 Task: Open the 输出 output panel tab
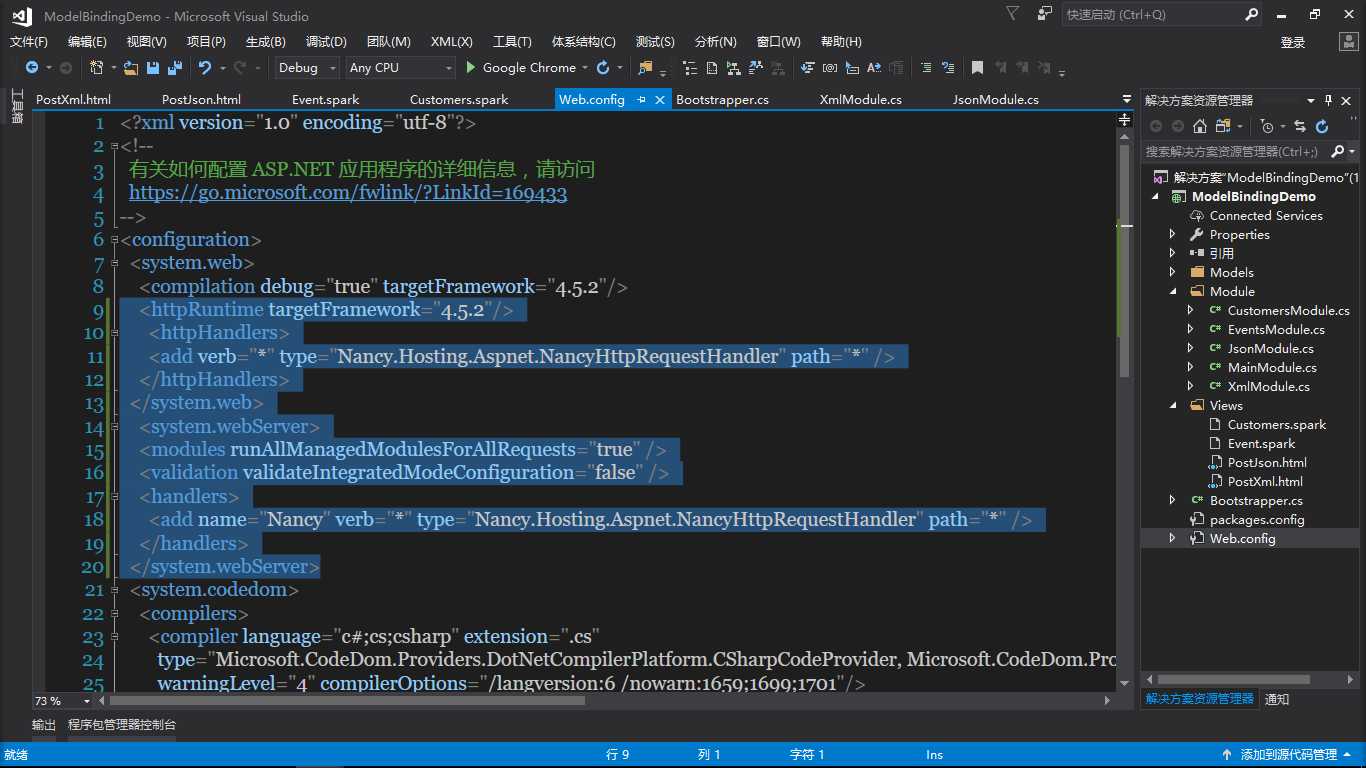pos(44,725)
